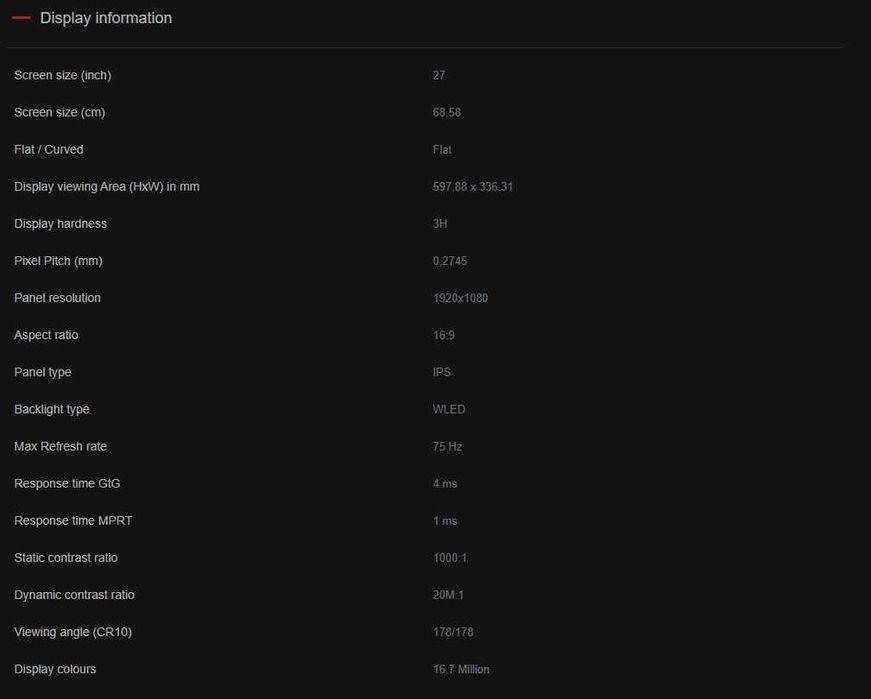Screen dimensions: 871x699
Task: Select the IPS panel type value
Action: (442, 372)
